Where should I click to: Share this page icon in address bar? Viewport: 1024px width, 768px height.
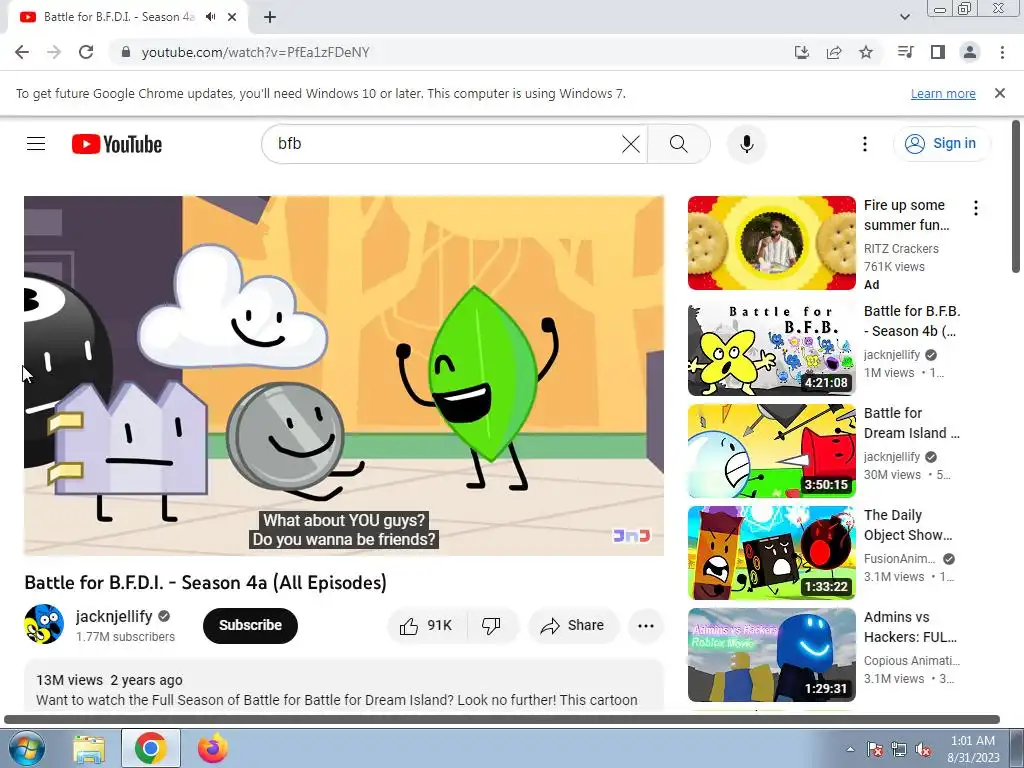tap(834, 52)
